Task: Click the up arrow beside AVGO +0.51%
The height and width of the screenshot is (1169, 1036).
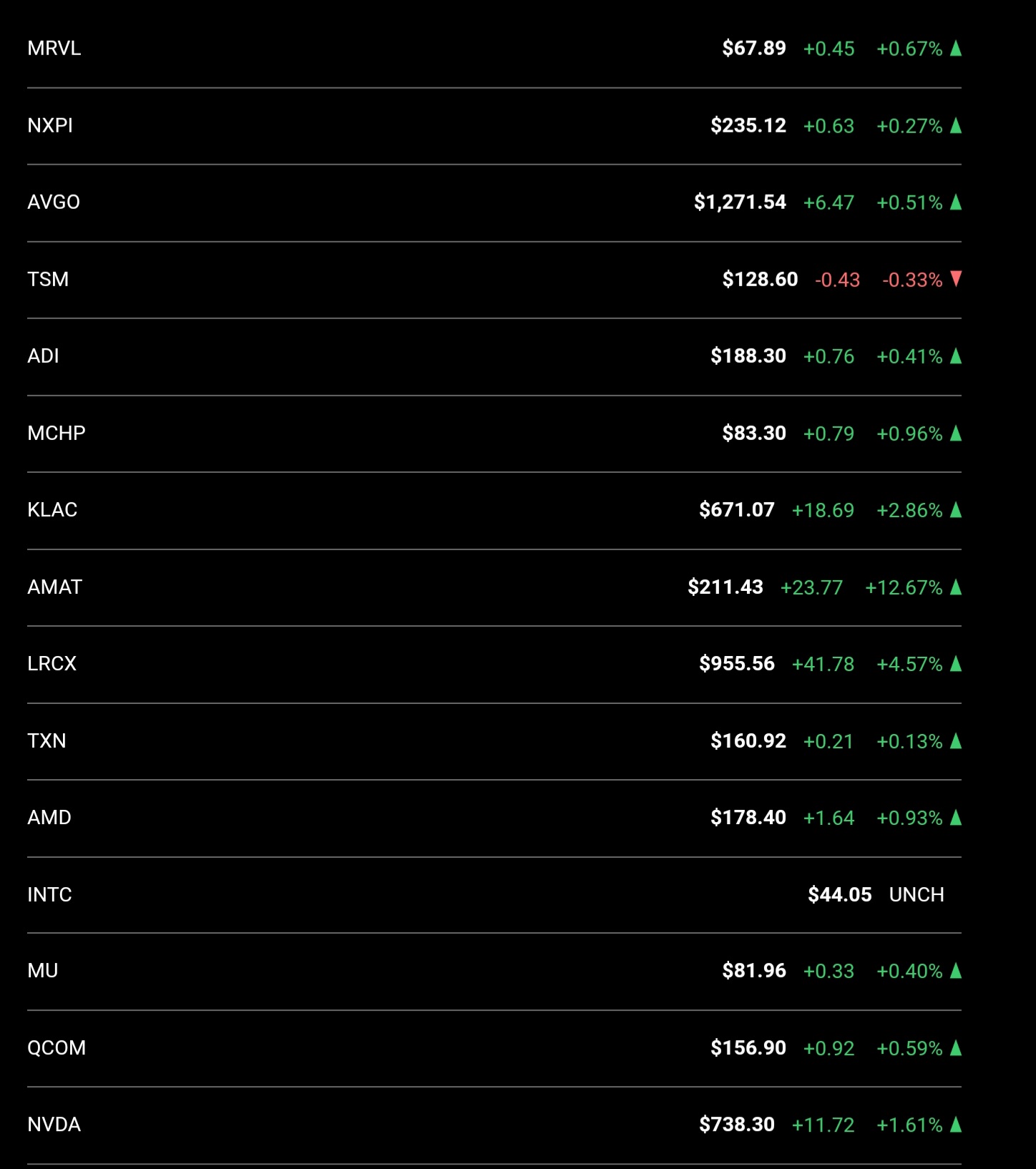Action: (x=956, y=202)
